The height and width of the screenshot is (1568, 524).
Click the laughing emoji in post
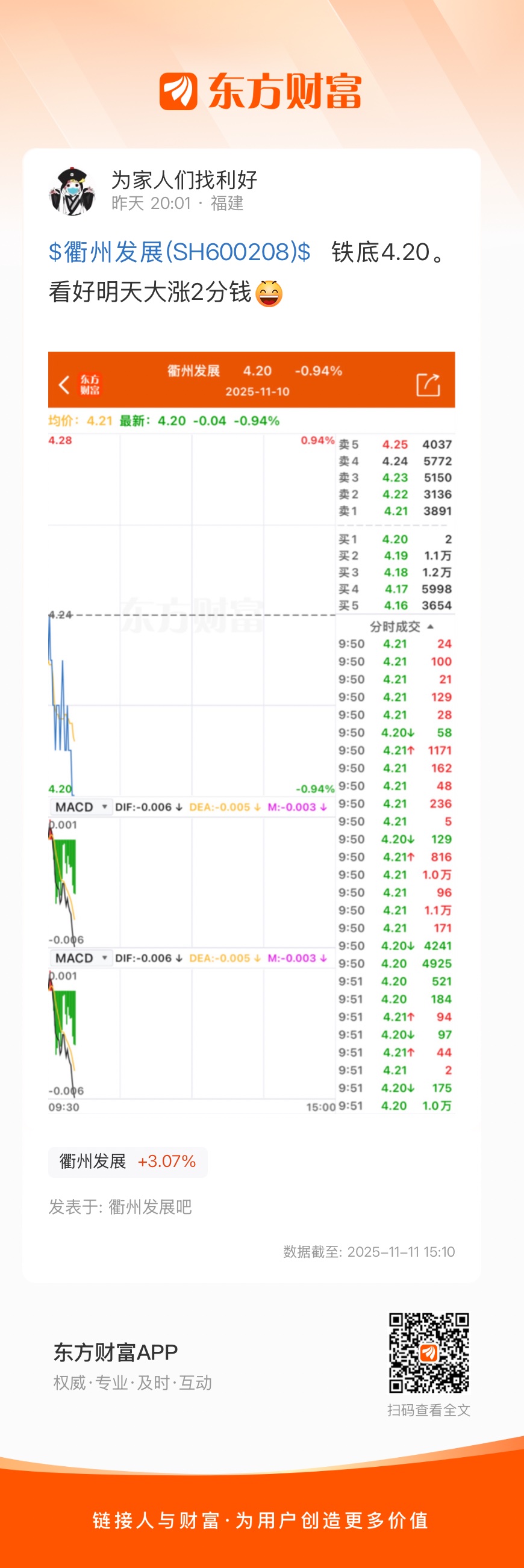(269, 293)
